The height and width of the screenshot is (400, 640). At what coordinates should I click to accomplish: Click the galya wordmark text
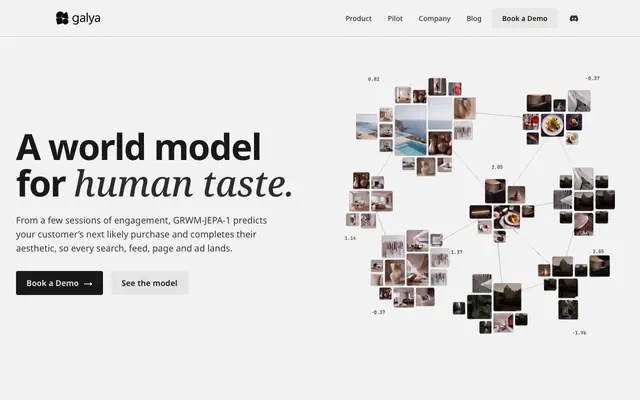(86, 18)
